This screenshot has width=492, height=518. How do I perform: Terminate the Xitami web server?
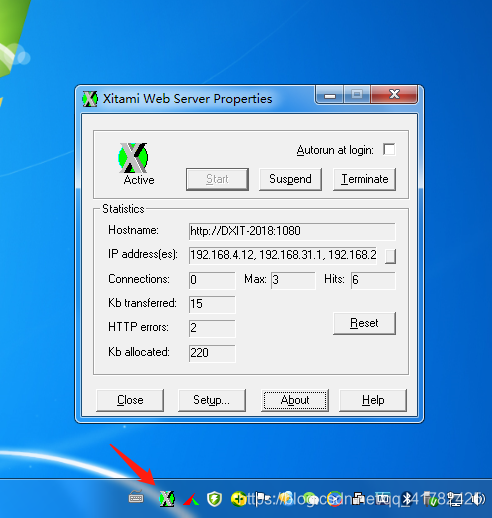pyautogui.click(x=365, y=179)
